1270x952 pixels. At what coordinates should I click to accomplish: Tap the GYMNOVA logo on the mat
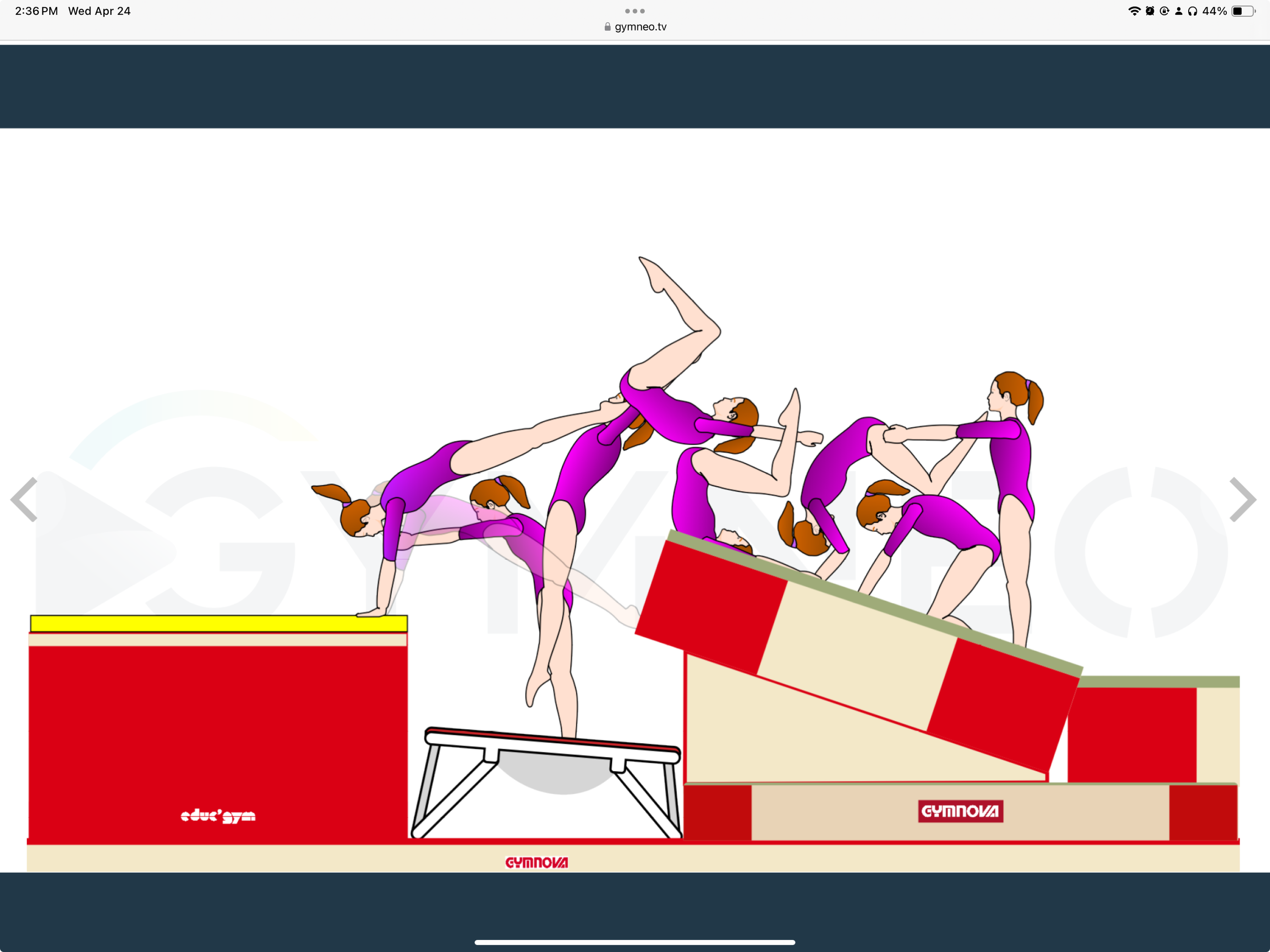961,812
